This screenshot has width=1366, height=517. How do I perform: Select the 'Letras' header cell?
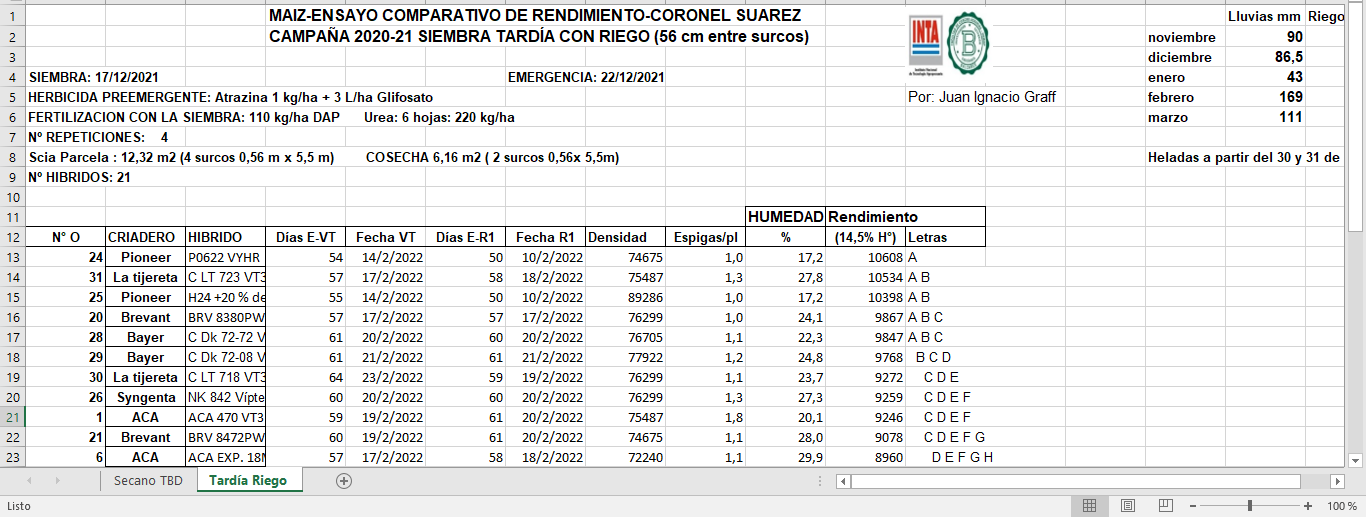pos(946,237)
